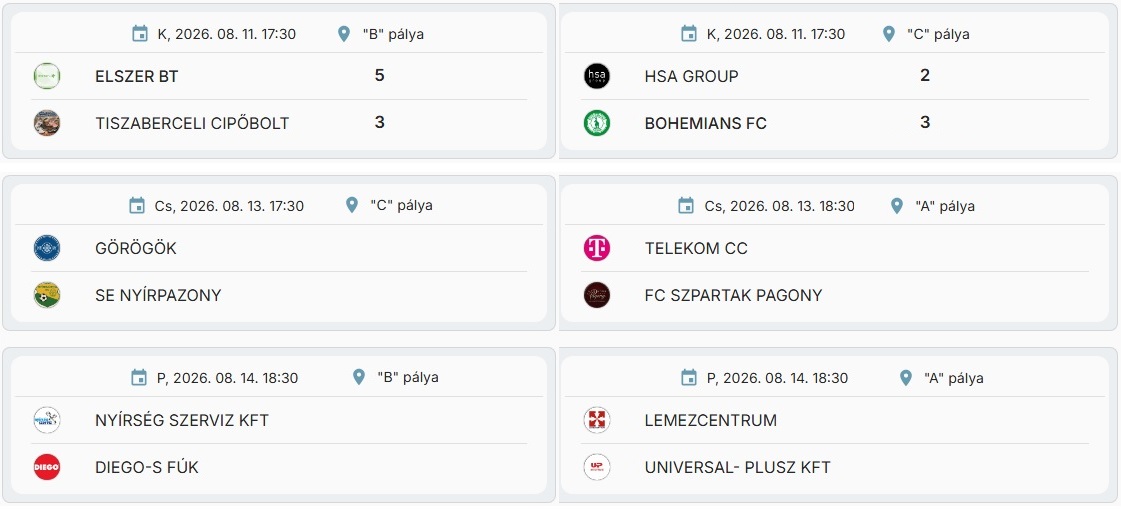
Task: Click the HSA Group black logo
Action: pyautogui.click(x=596, y=76)
